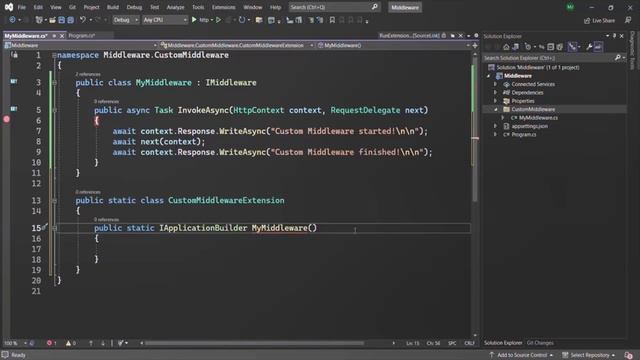
Task: Click the Solution Explorer Home icon
Action: point(506,47)
